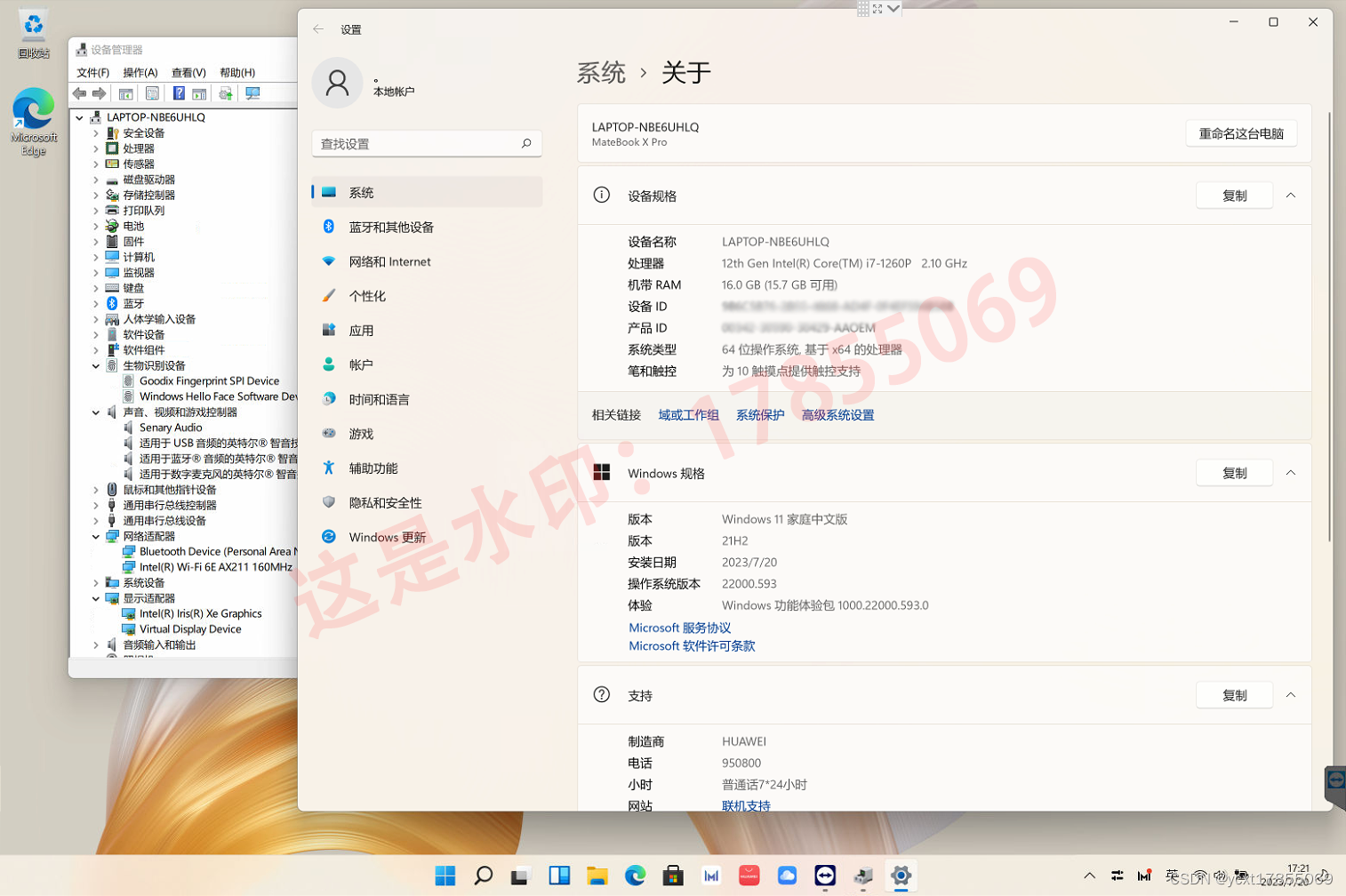Click show/hide console tree icon in Device Manager
The image size is (1346, 896).
click(126, 93)
